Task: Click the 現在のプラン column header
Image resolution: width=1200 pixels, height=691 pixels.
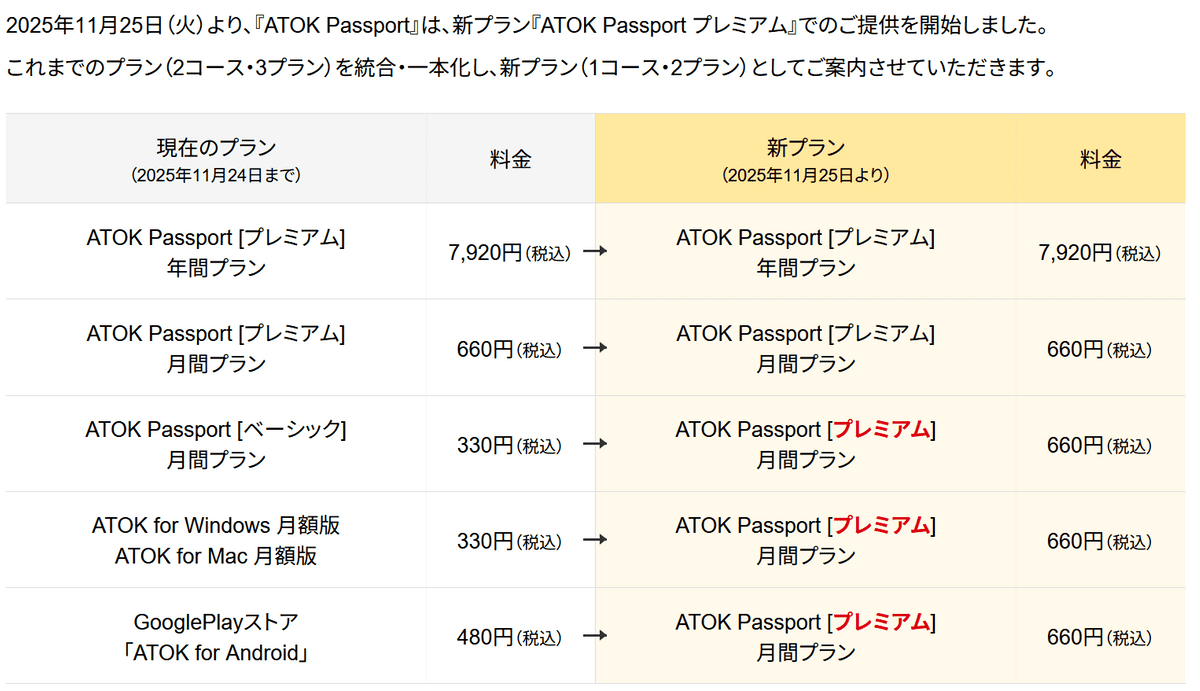Action: click(215, 148)
